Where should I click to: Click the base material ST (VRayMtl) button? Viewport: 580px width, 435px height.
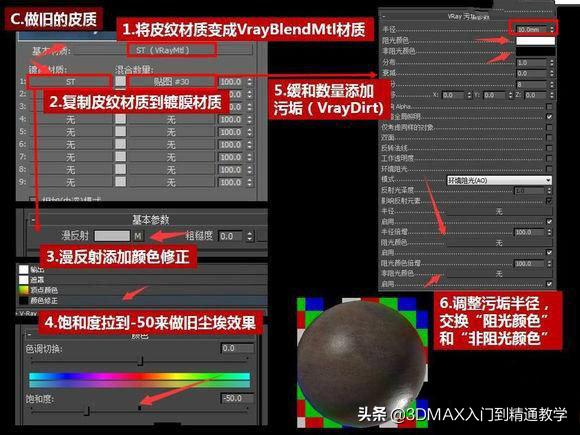tap(171, 50)
